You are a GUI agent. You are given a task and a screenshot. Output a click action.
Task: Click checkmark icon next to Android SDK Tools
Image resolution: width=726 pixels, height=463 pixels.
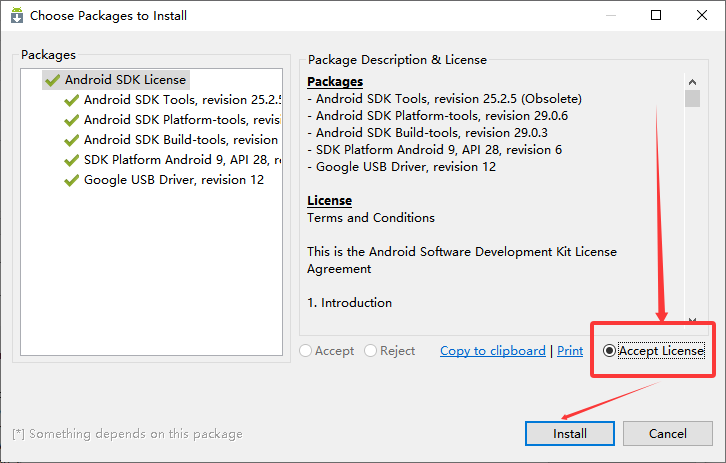(x=71, y=100)
